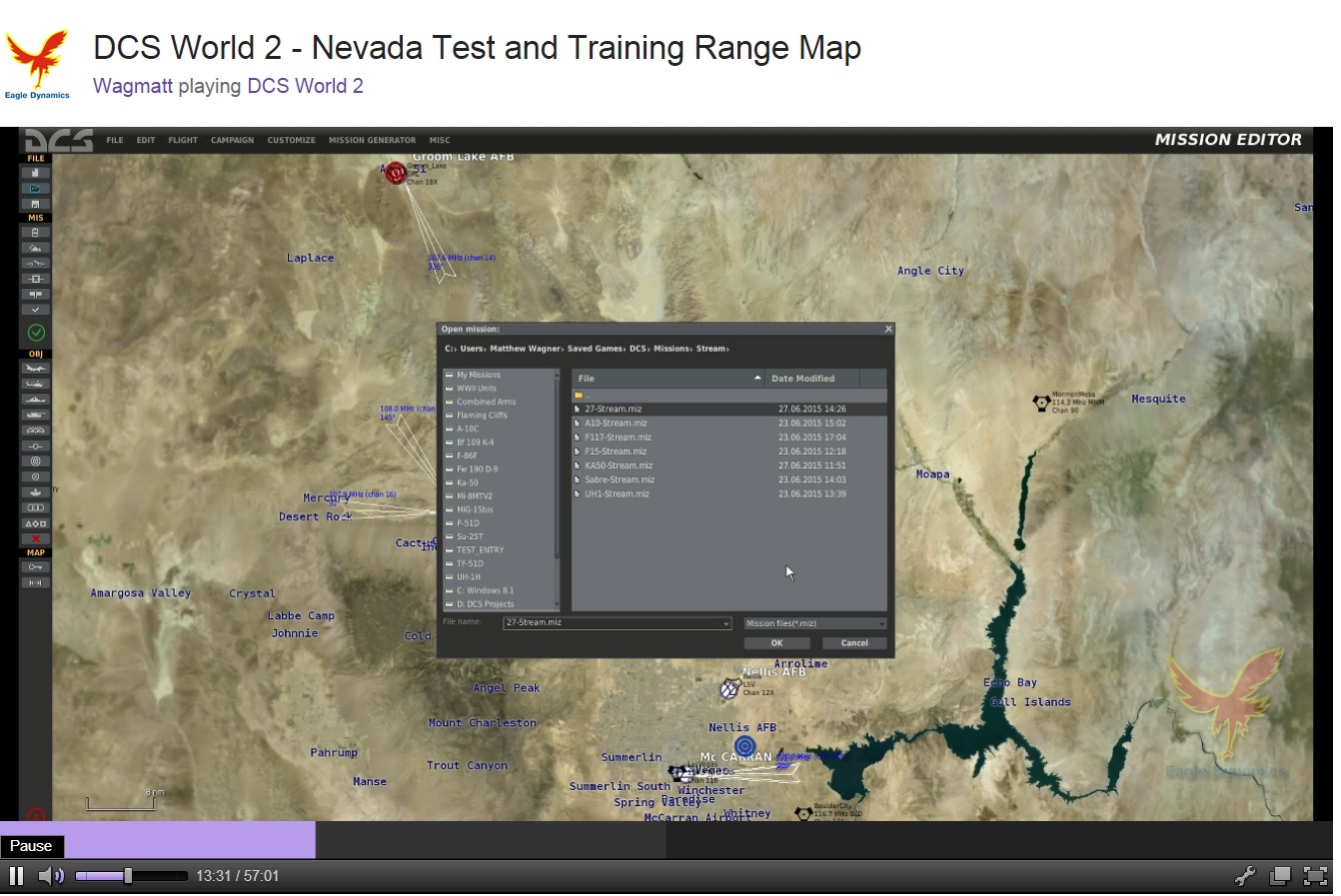The height and width of the screenshot is (896, 1341).
Task: Select A-10C in folder list
Action: [x=468, y=429]
